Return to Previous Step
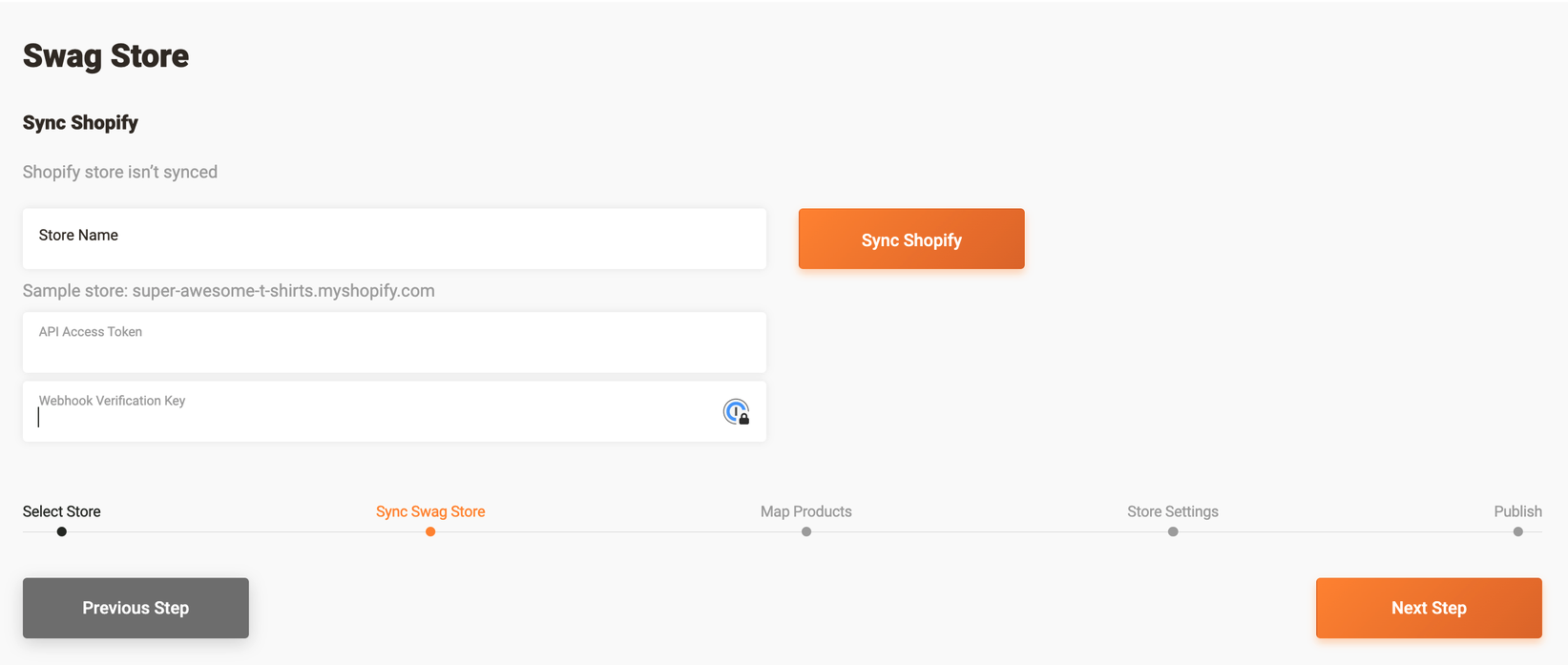The image size is (1568, 665). [136, 608]
